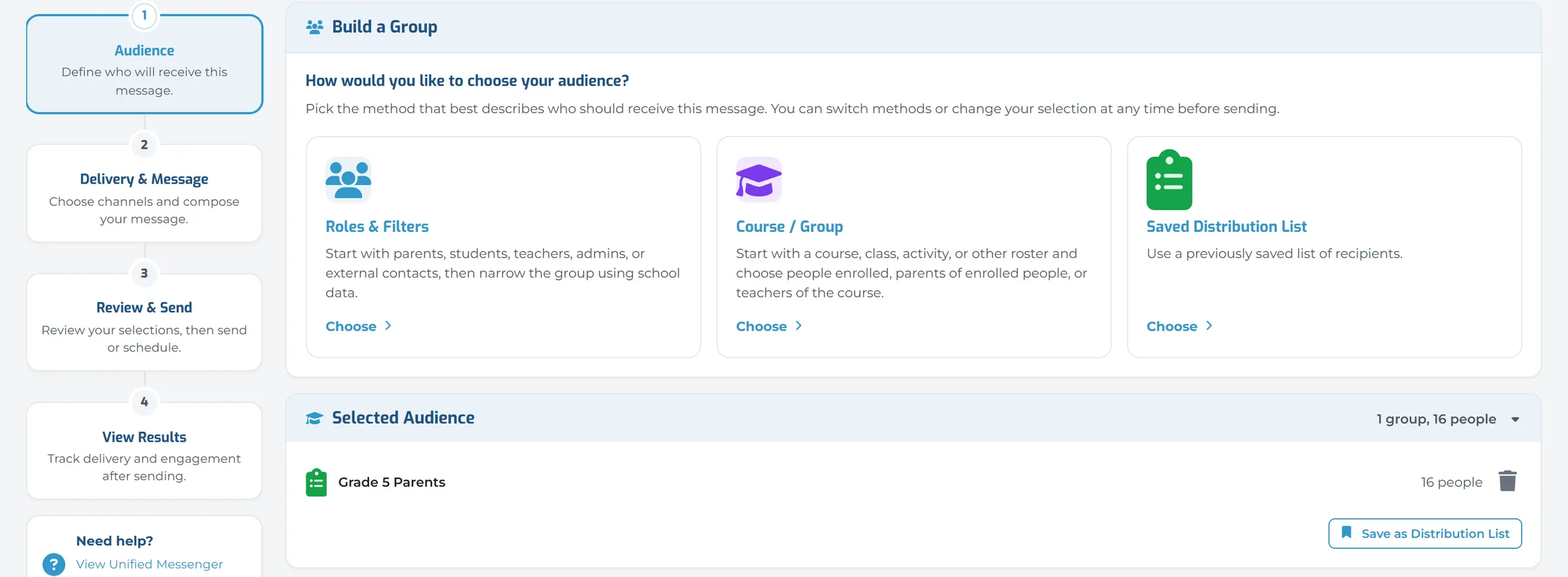Click "How would you like to choose your audience?"
The height and width of the screenshot is (577, 1568).
point(467,80)
